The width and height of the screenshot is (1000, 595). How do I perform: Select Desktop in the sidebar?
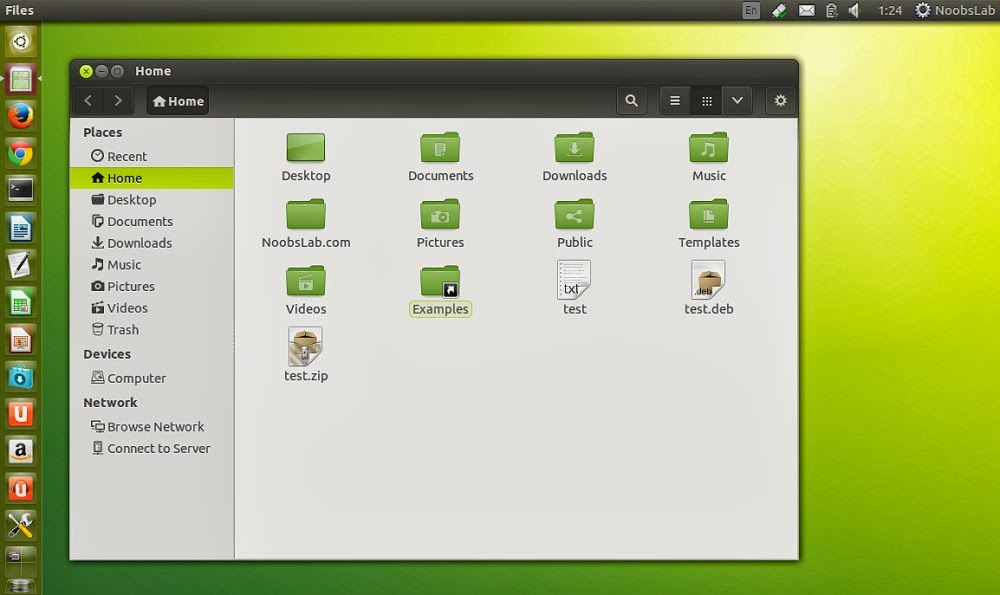click(151, 200)
